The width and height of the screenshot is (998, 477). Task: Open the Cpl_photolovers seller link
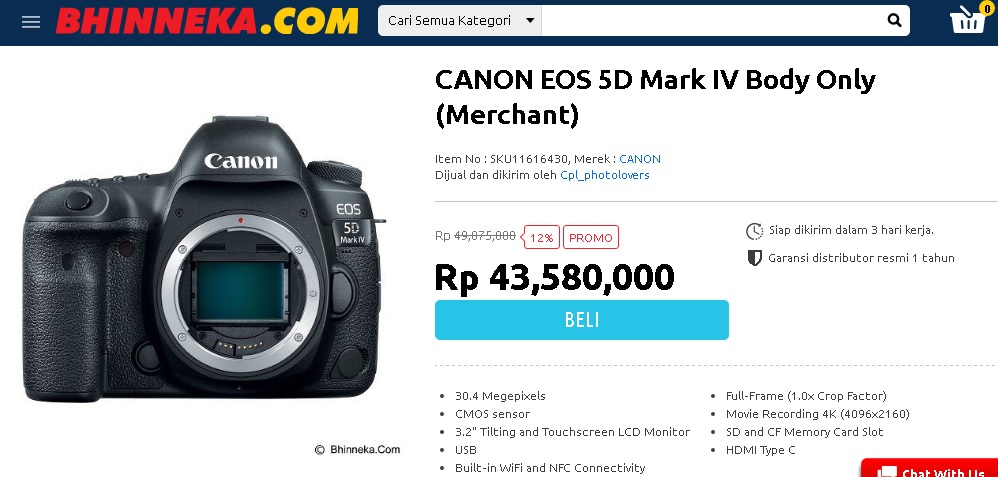coord(605,175)
